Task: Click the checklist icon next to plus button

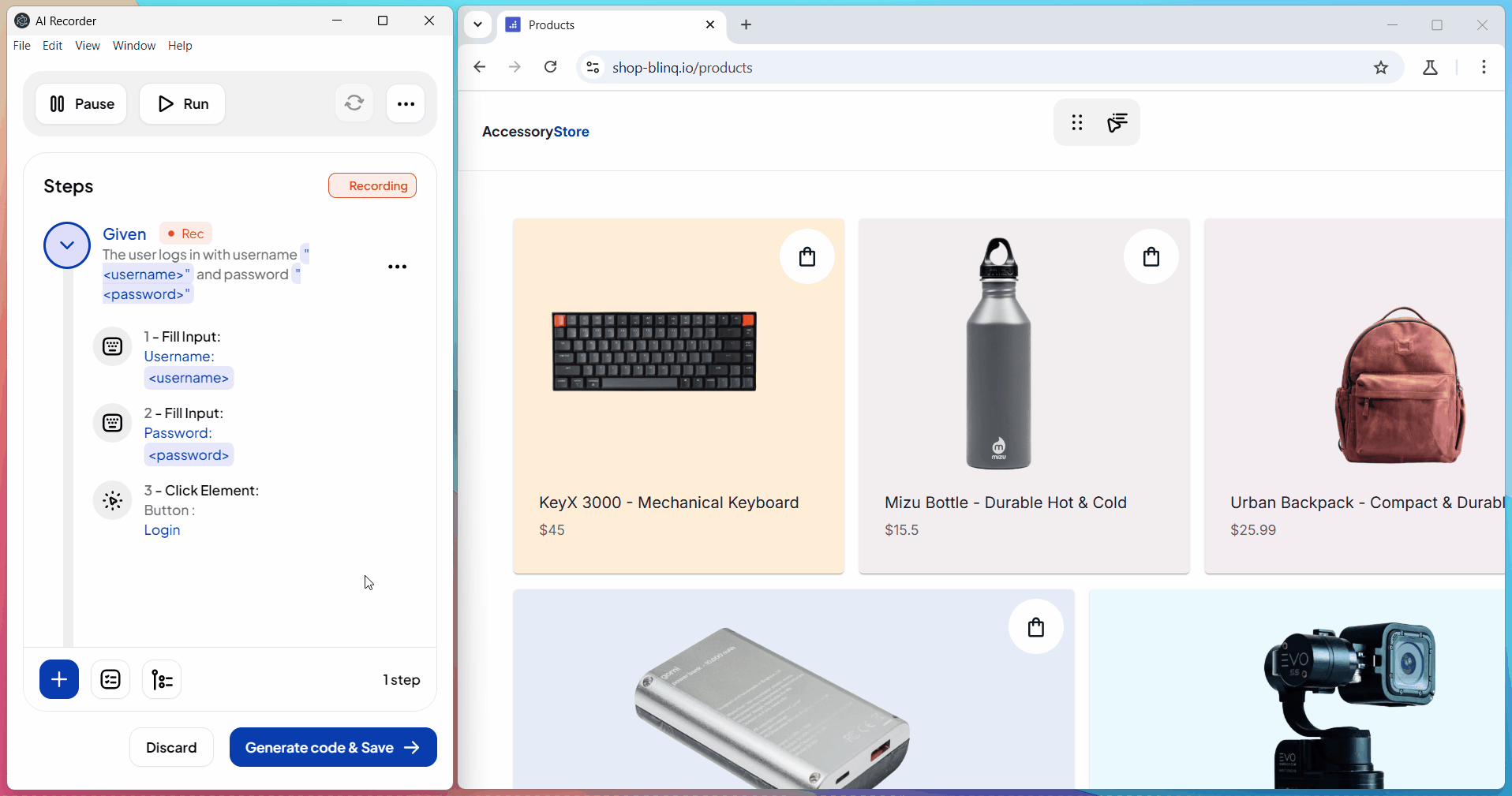Action: coord(110,679)
